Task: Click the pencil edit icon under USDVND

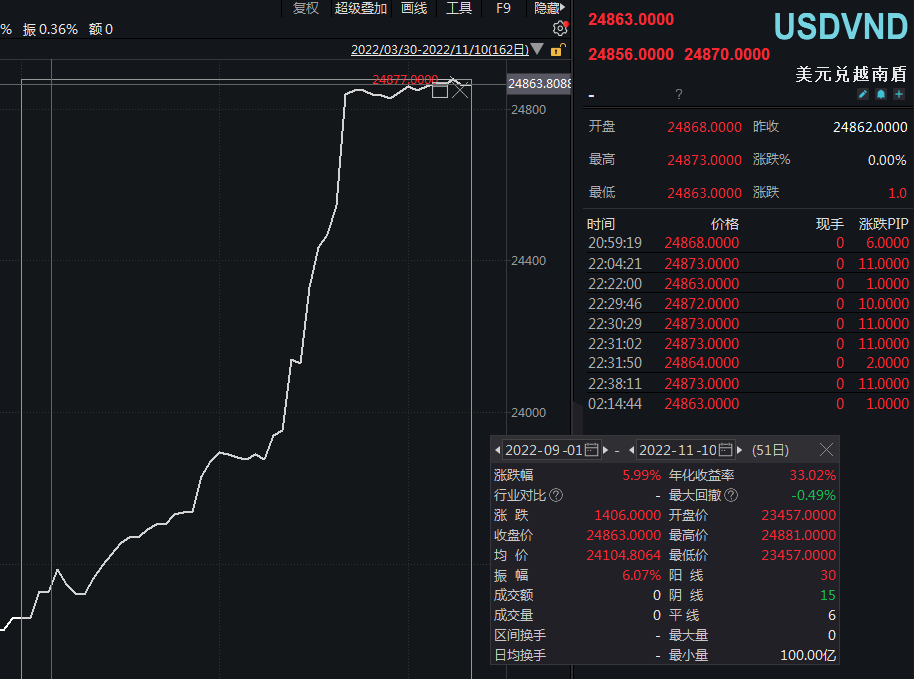Action: [x=864, y=94]
